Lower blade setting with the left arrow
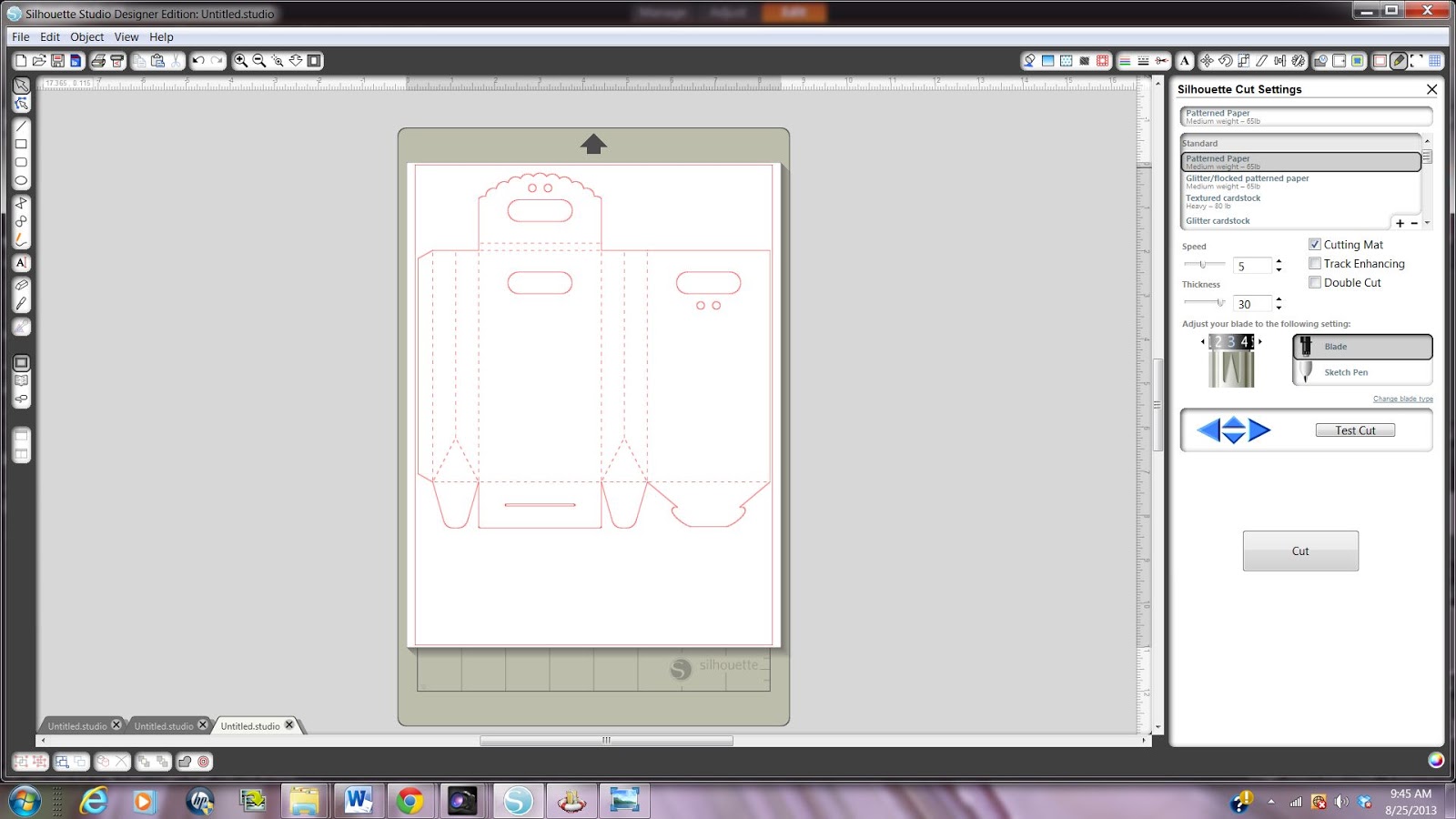1456x819 pixels. 1203,341
